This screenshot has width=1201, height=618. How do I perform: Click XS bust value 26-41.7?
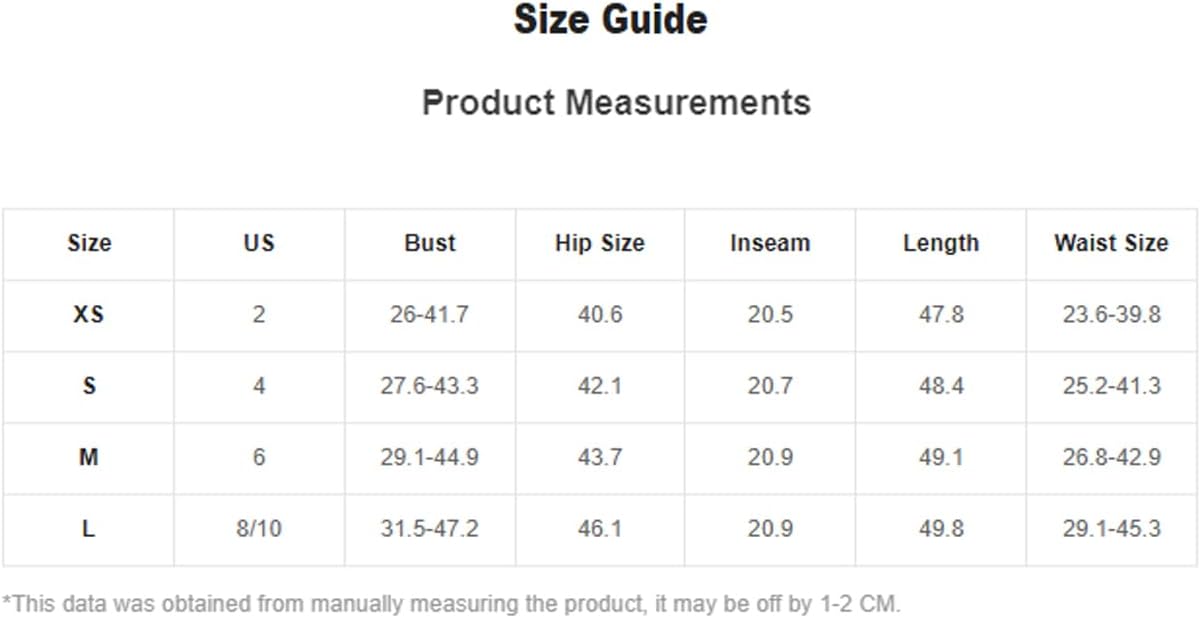[430, 314]
